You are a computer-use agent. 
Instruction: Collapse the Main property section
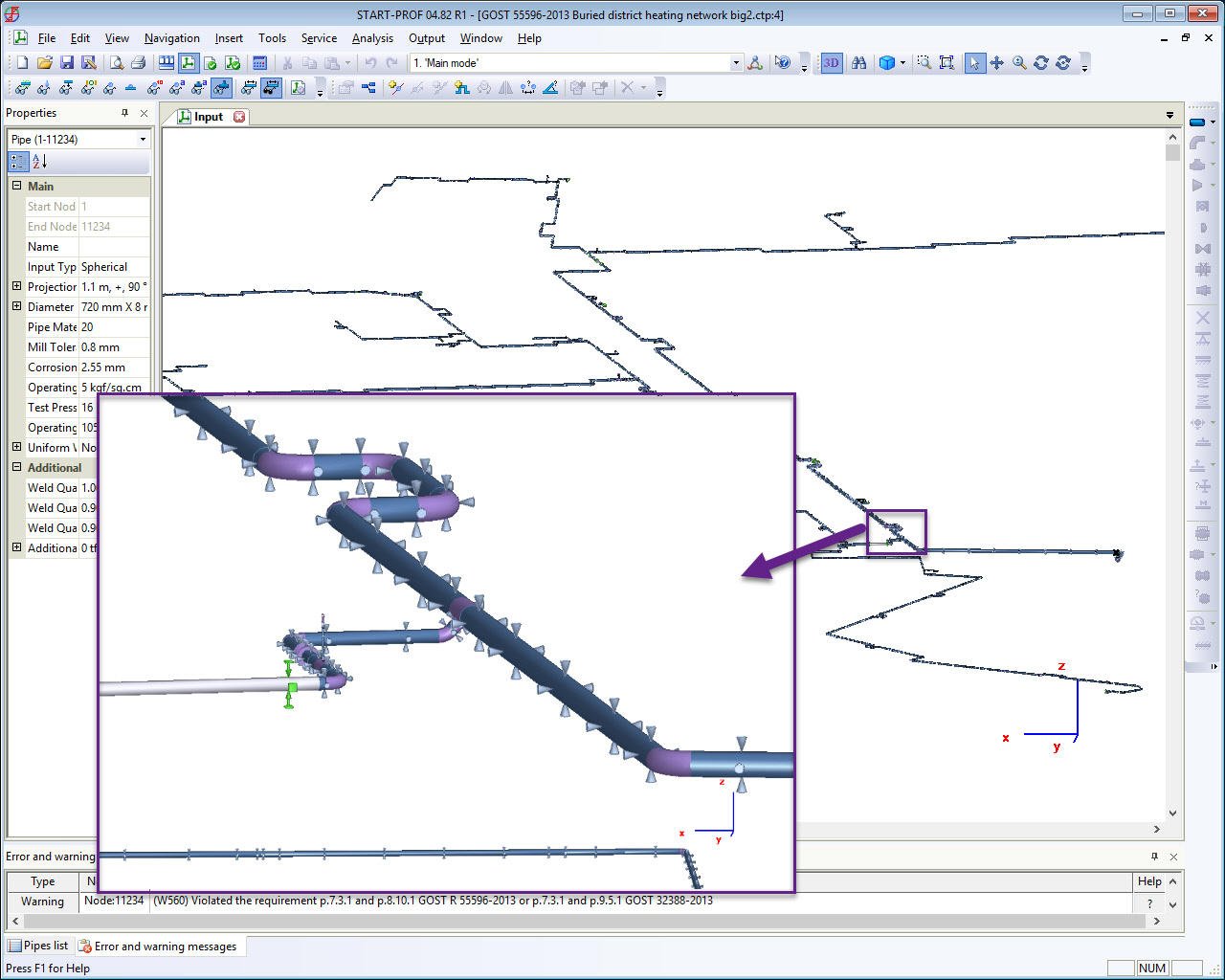pyautogui.click(x=16, y=187)
